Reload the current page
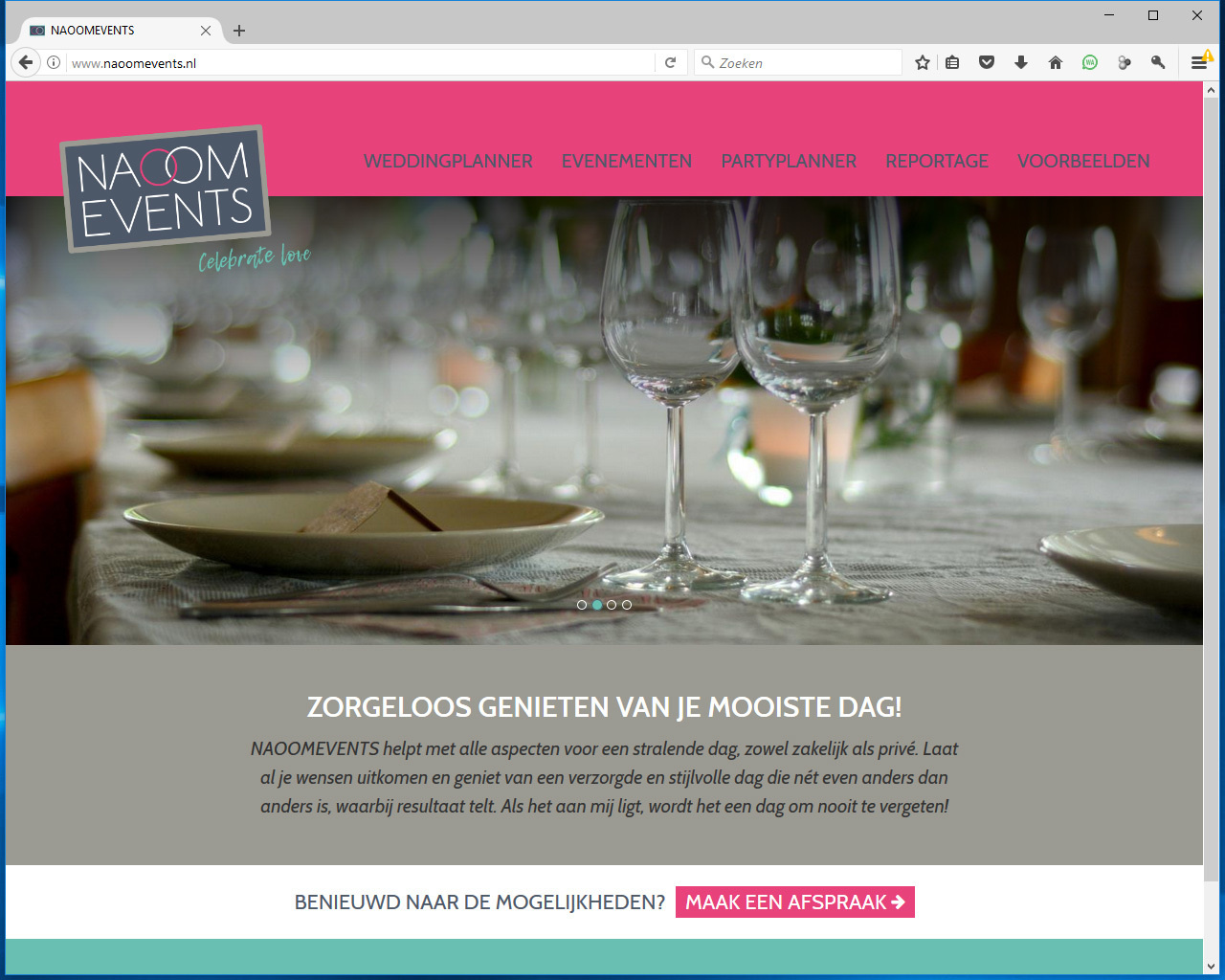This screenshot has height=980, width=1225. click(x=671, y=62)
